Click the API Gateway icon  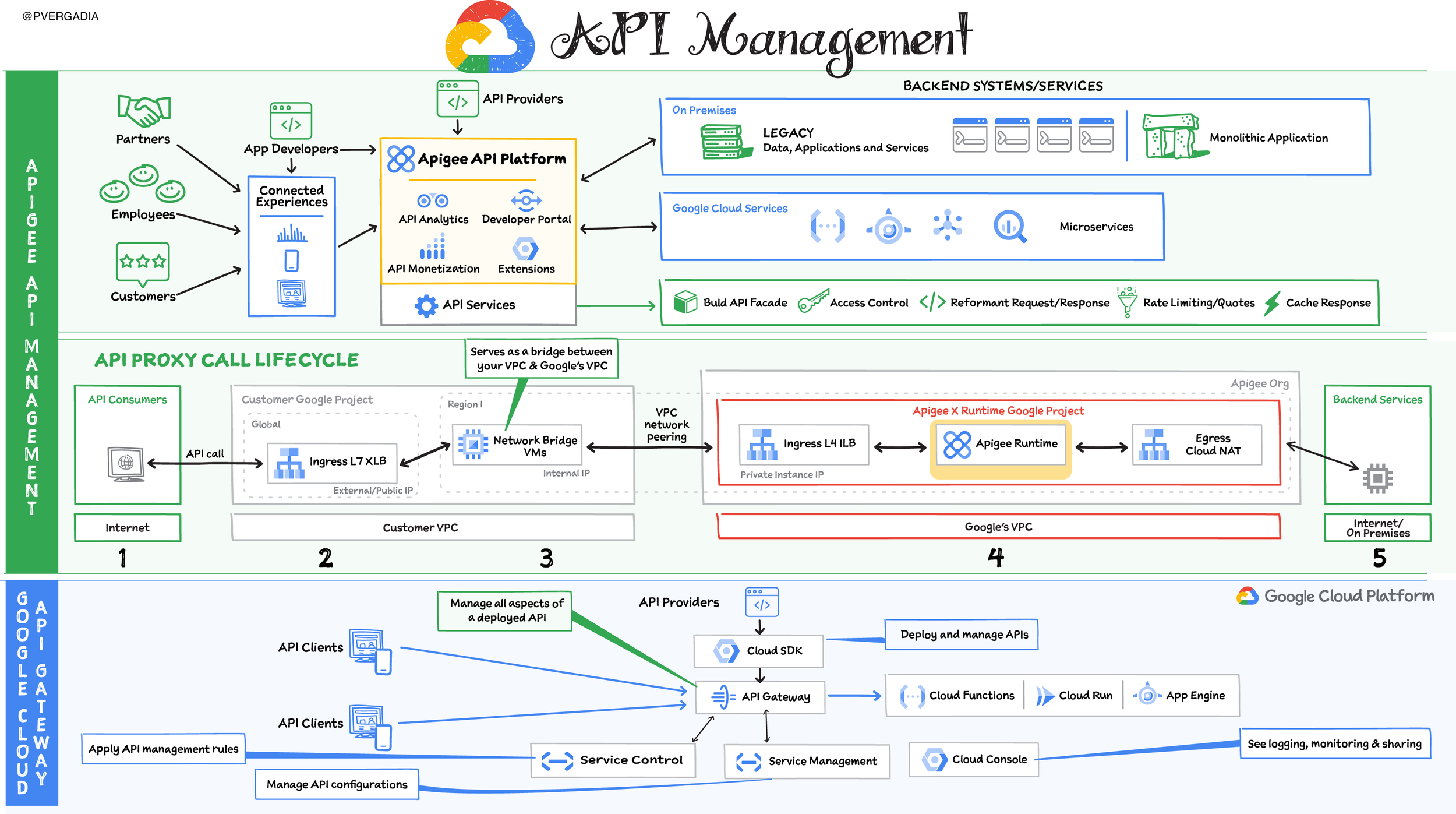[723, 697]
